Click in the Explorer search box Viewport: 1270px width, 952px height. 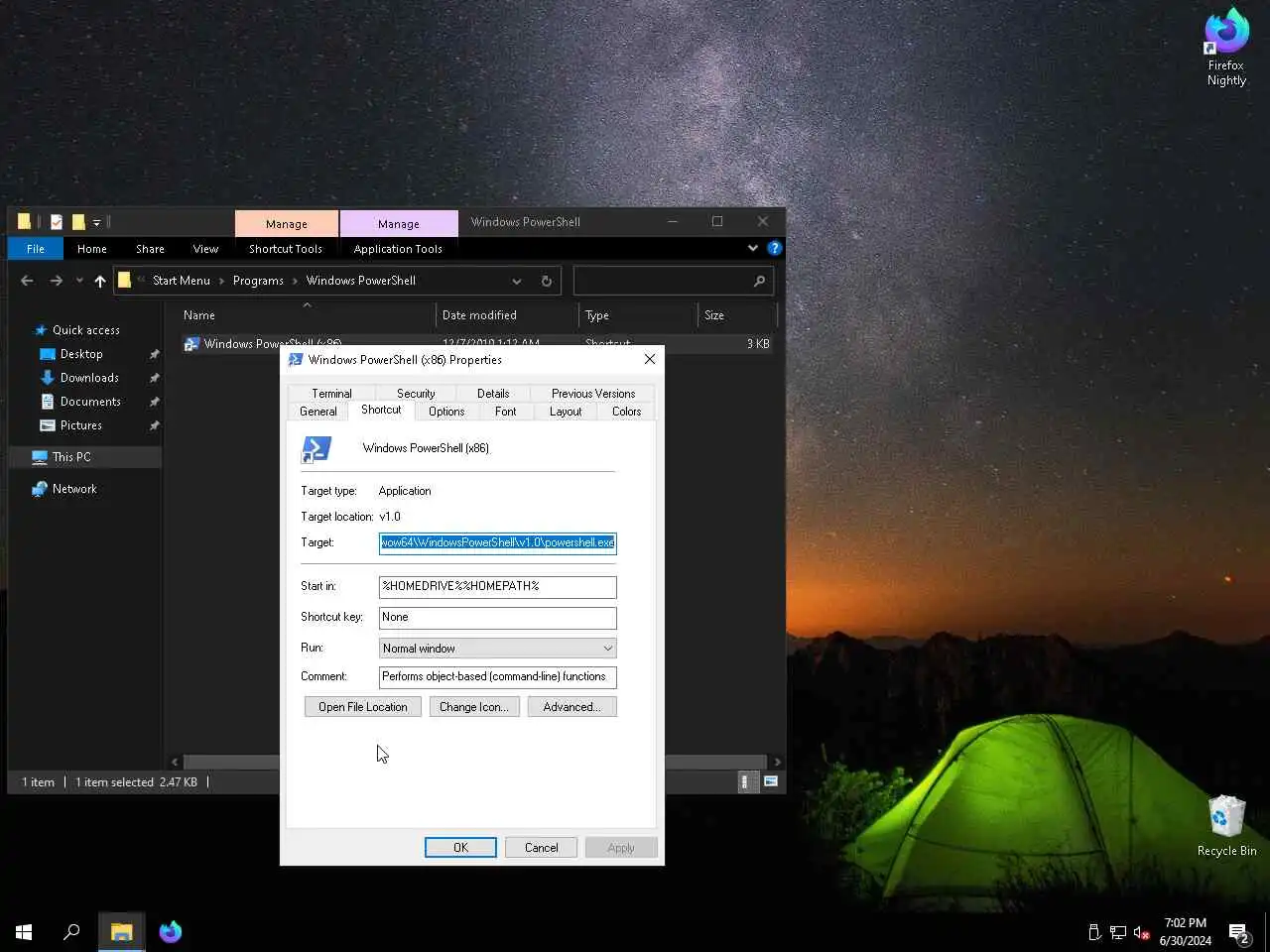pyautogui.click(x=663, y=281)
